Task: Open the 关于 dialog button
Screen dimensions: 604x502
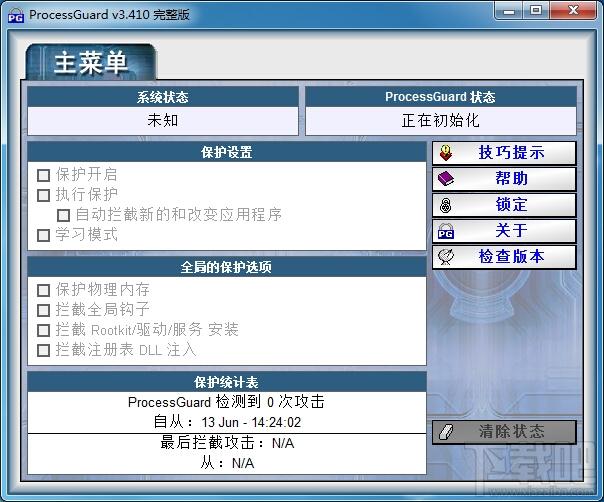Action: 504,231
